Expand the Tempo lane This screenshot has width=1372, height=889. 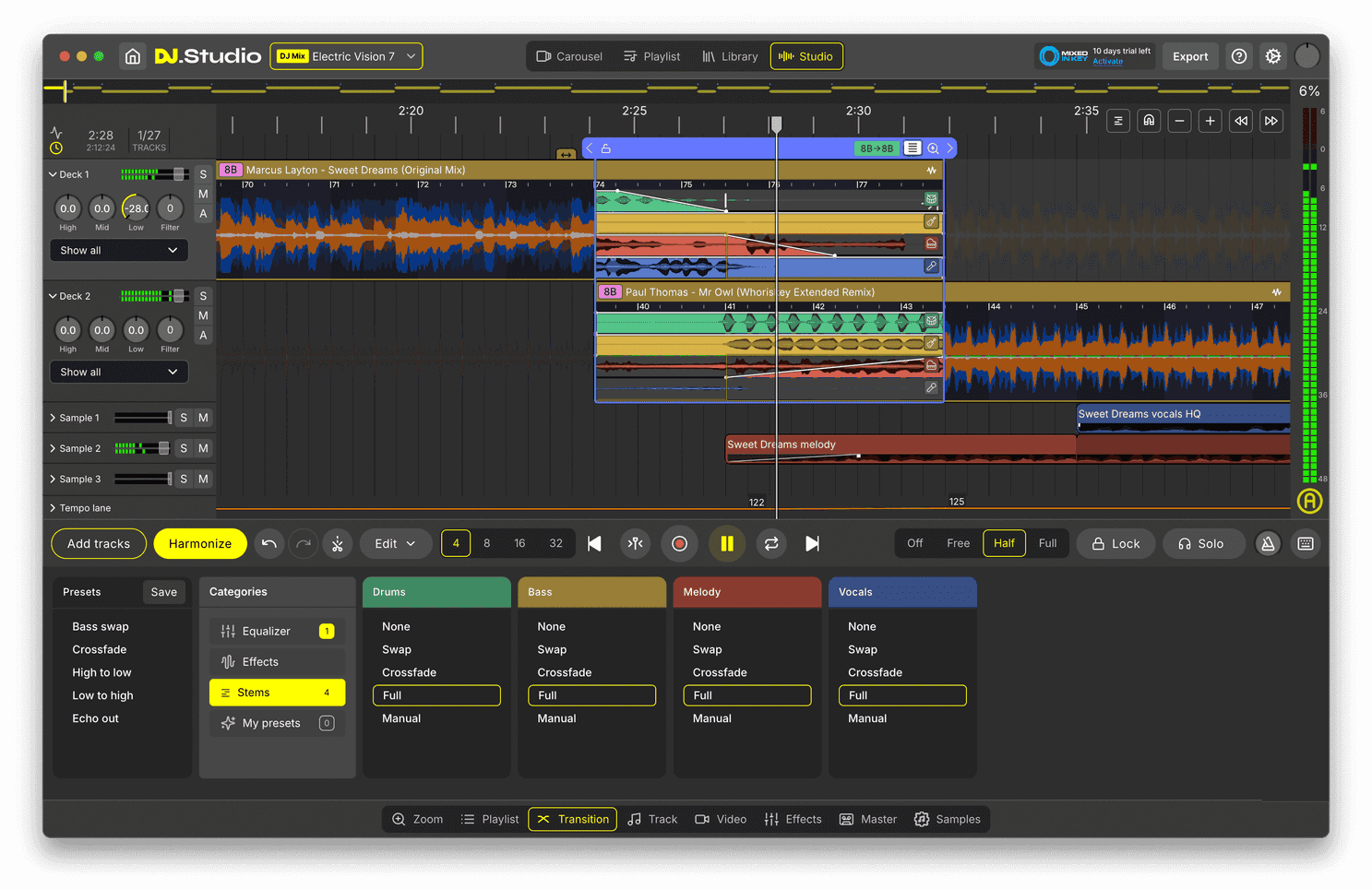click(53, 508)
